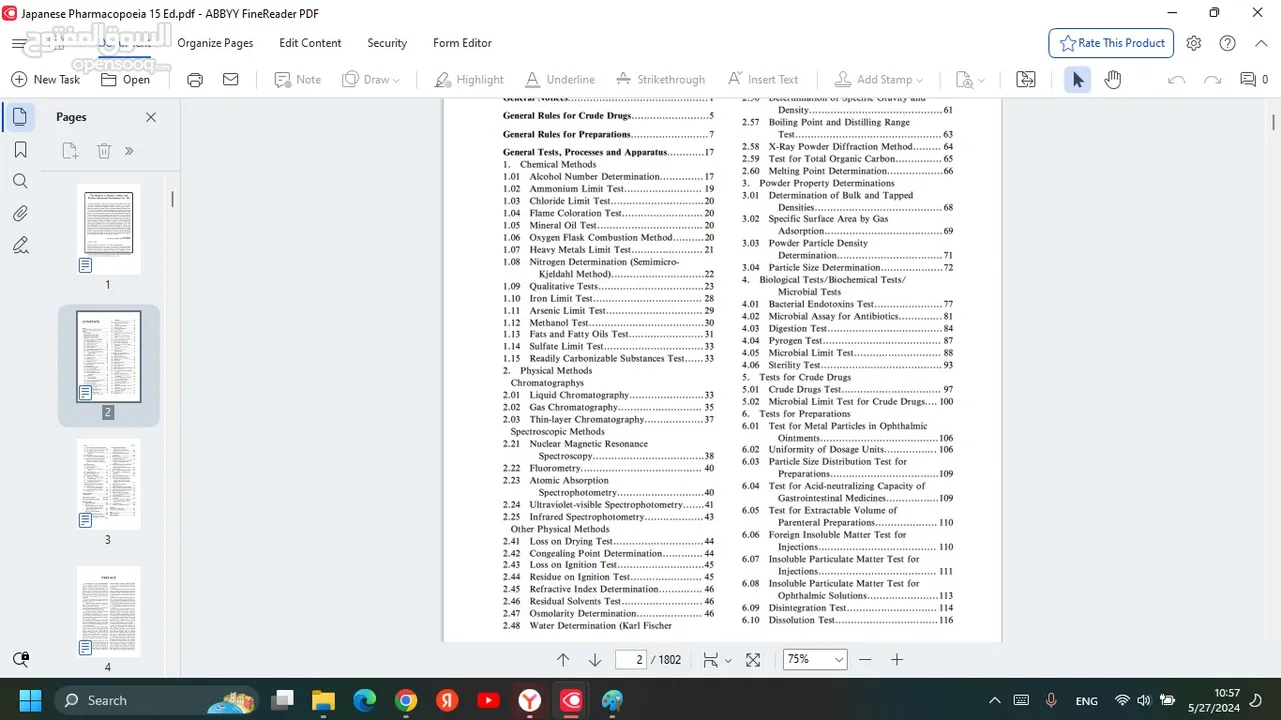Click text layer icon under page 3 thumbnail
The width and height of the screenshot is (1281, 720).
pyautogui.click(x=86, y=521)
